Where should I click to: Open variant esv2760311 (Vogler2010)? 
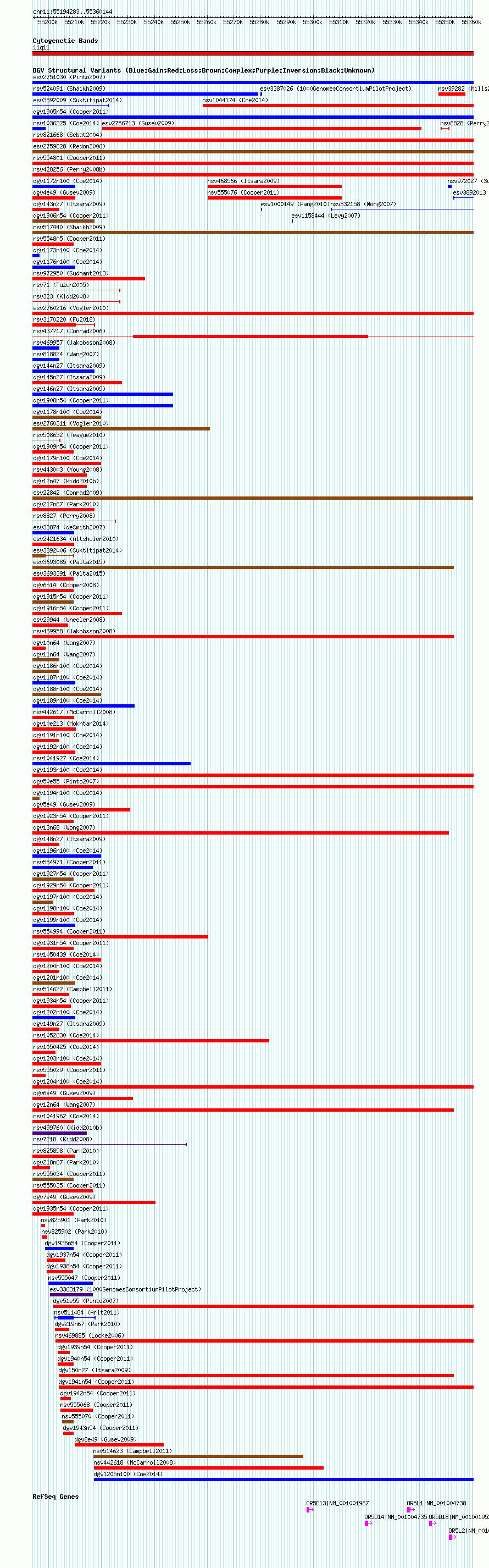click(x=70, y=424)
